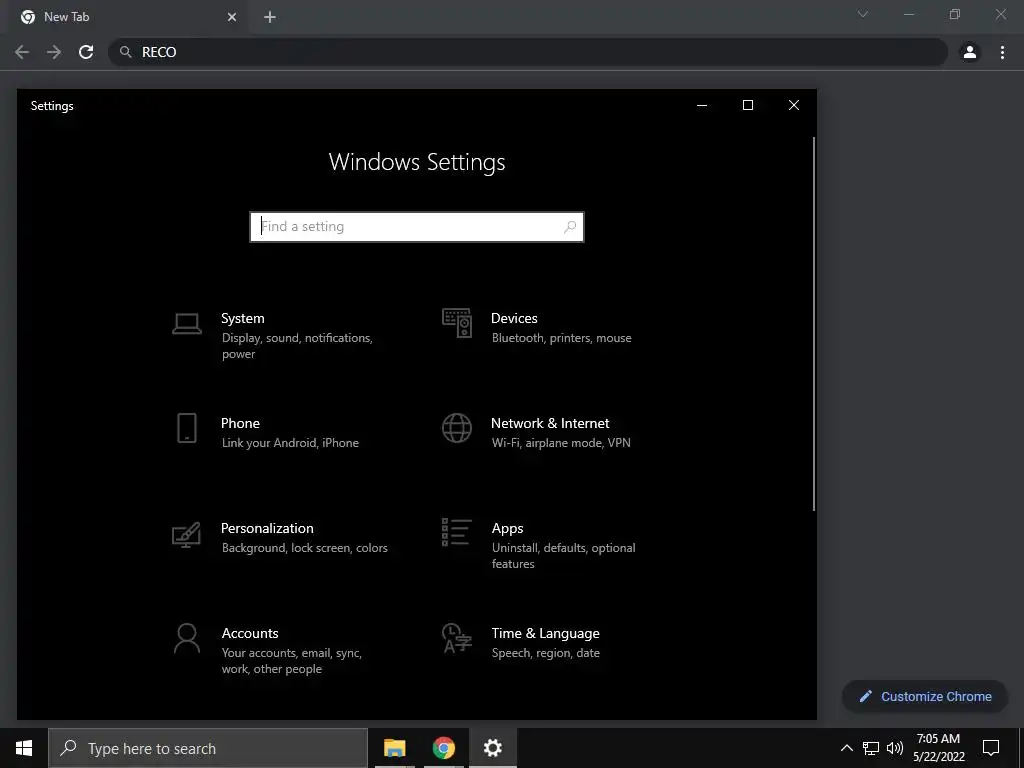This screenshot has height=768, width=1024.
Task: Click 'Display, sound, notifications, power' description
Action: [297, 345]
